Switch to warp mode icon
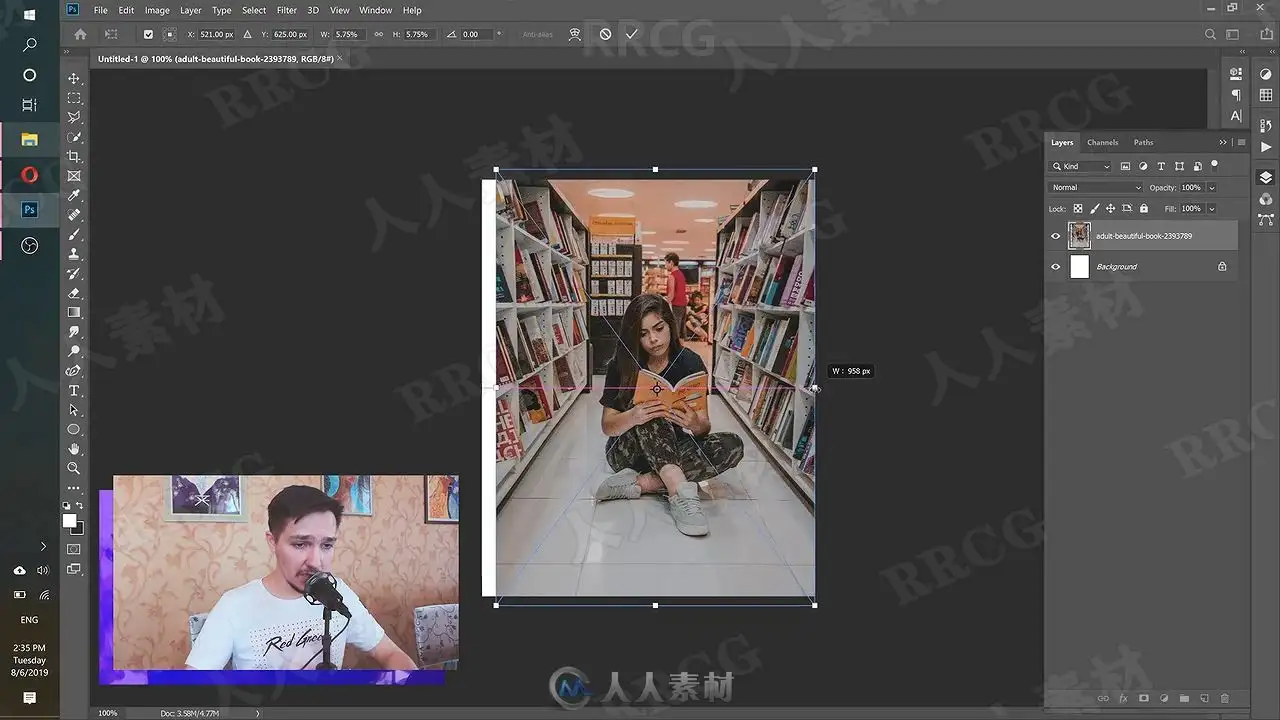Viewport: 1280px width, 720px height. [575, 34]
